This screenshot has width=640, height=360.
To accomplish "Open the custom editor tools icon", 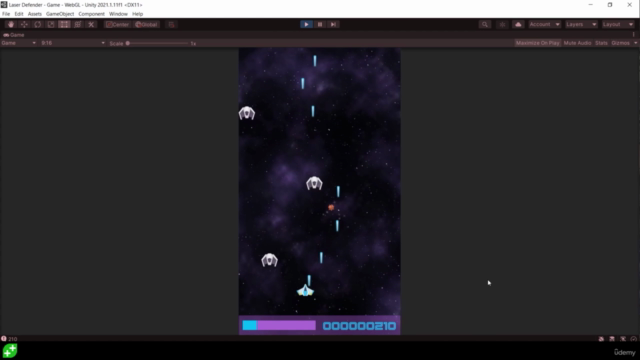I will click(x=91, y=24).
